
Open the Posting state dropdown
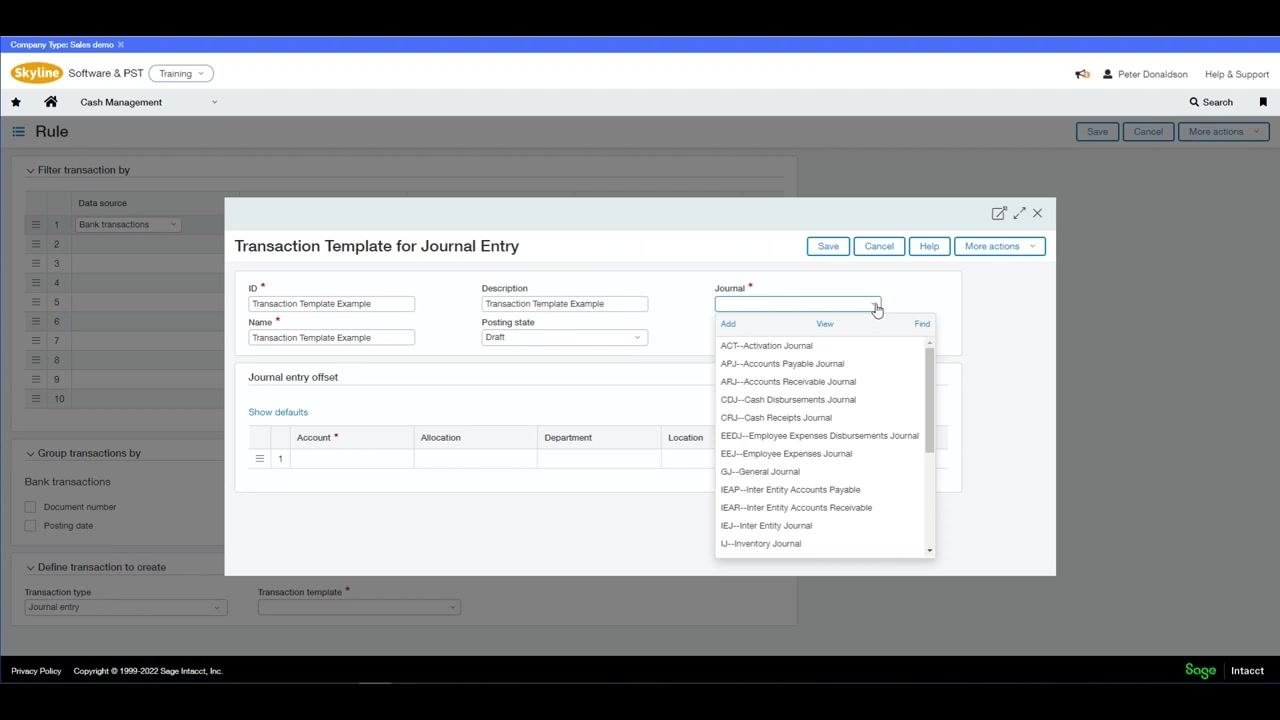click(x=564, y=338)
